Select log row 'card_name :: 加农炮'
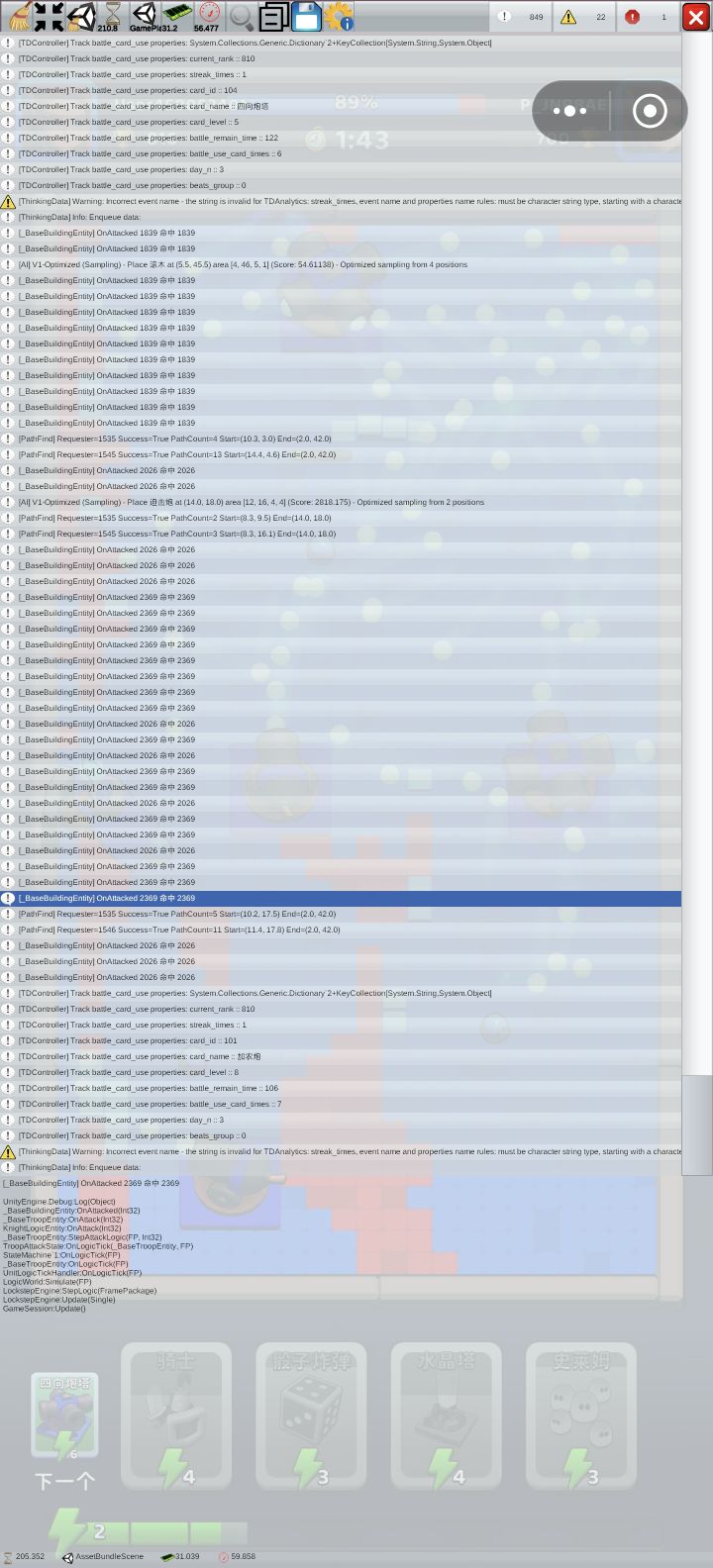This screenshot has height=1568, width=713. (341, 1056)
